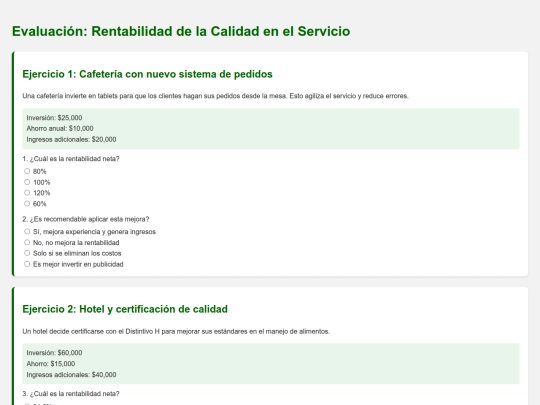Choose 'No, no mejora la rentabilidad'
Viewport: 540px width, 405px height.
click(27, 242)
